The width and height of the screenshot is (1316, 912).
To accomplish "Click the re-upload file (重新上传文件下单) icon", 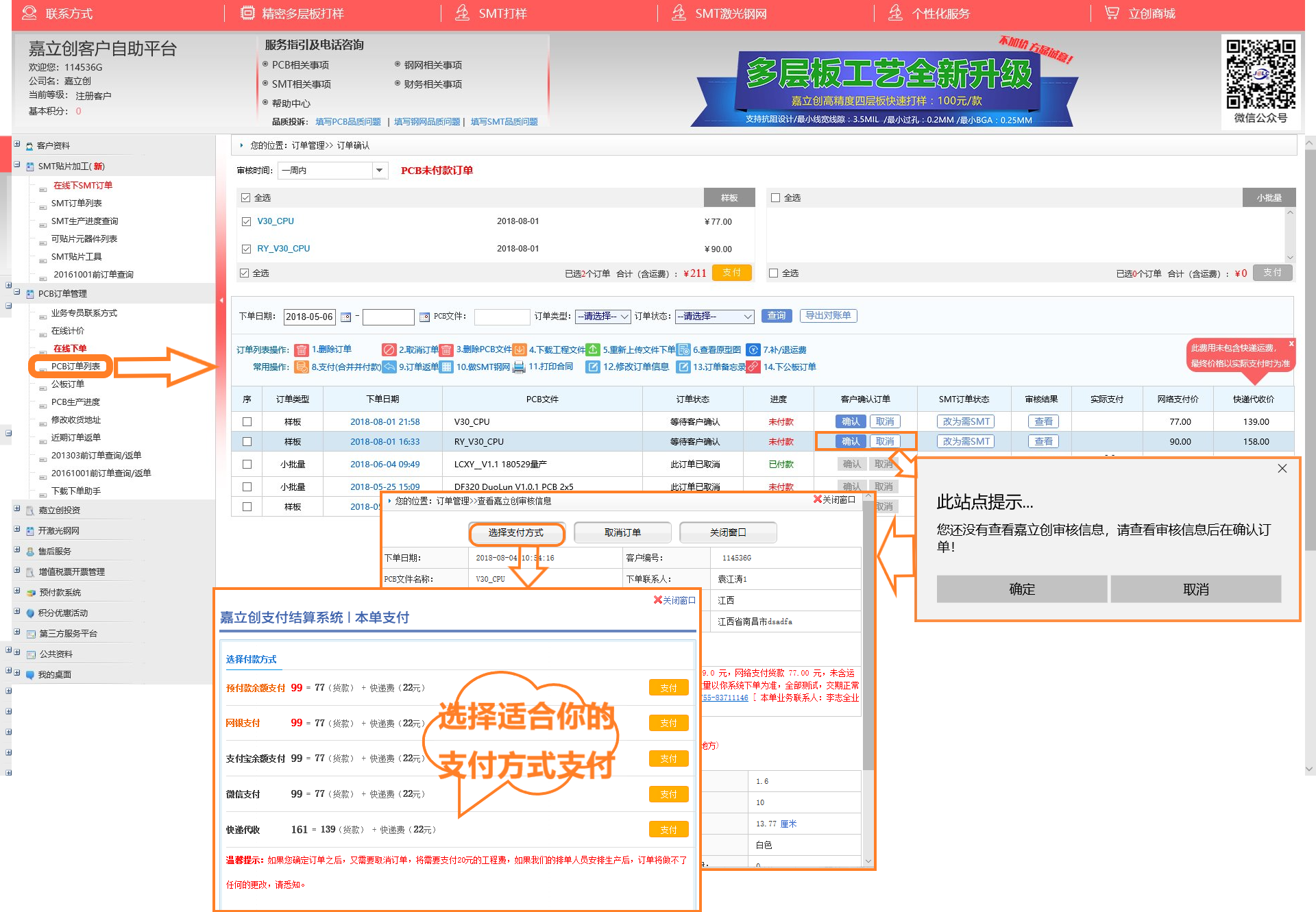I will [x=594, y=350].
